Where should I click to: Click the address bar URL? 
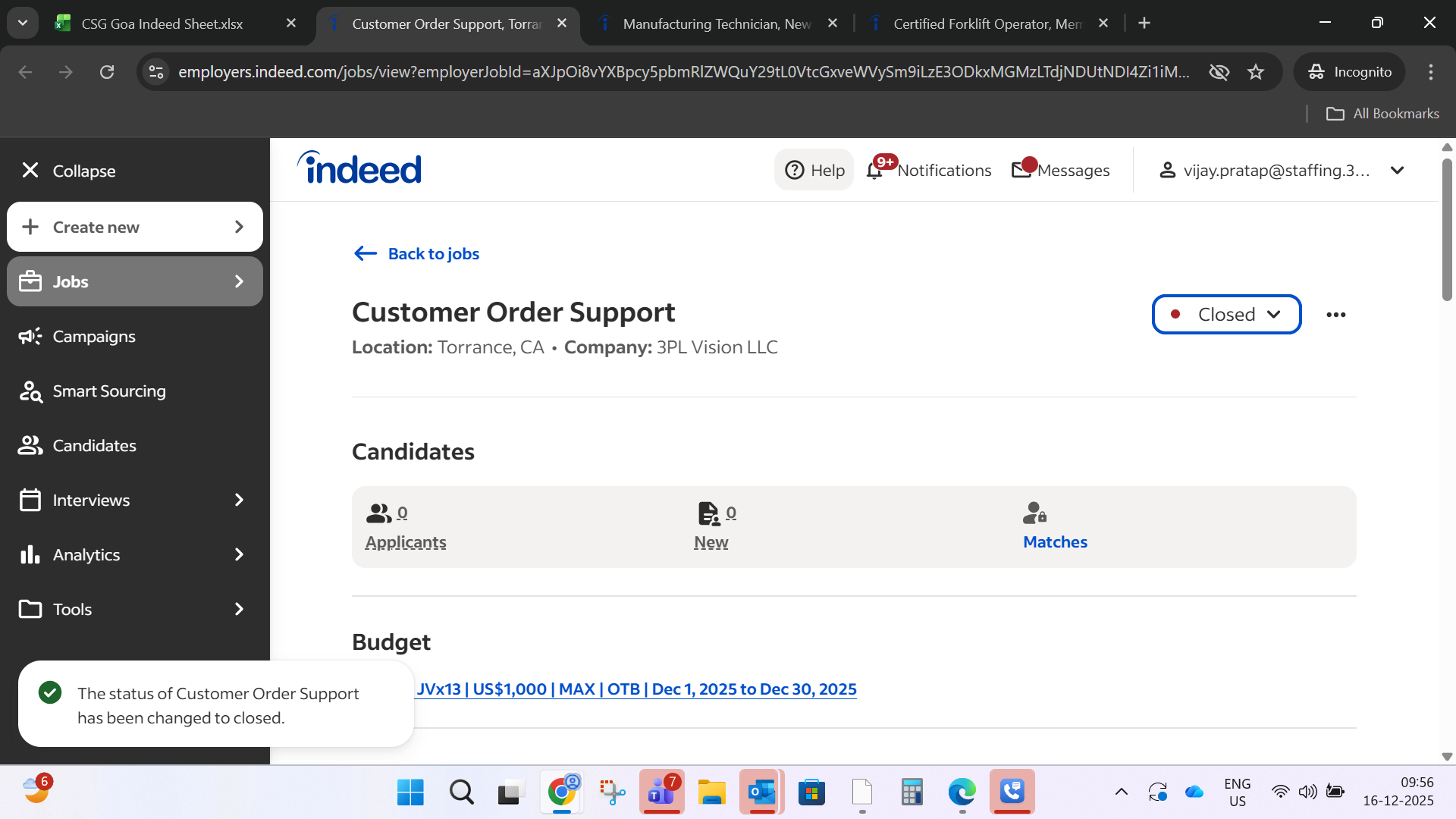683,71
